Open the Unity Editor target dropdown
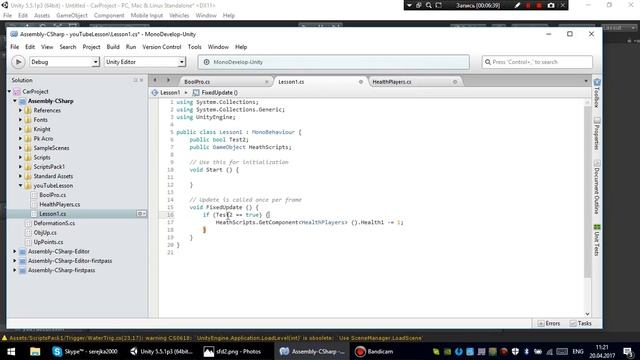The image size is (640, 360). [145, 62]
